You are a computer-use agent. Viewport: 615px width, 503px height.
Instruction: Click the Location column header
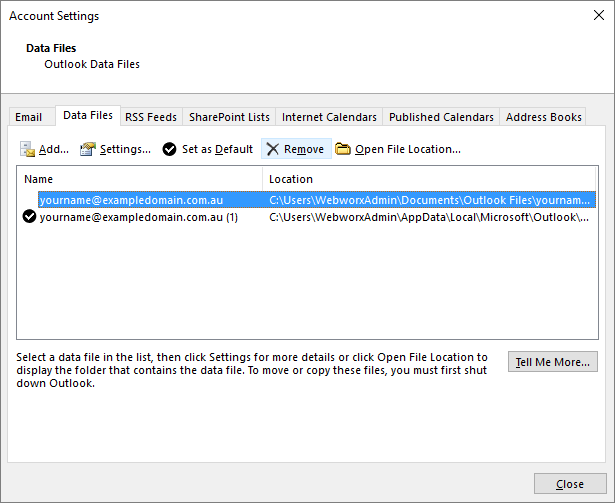[430, 179]
